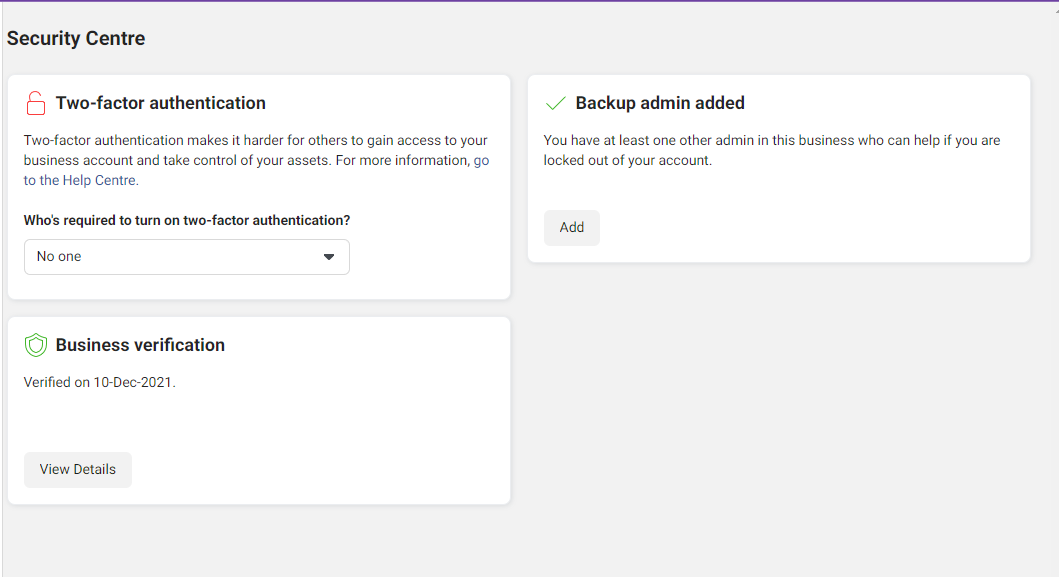Viewport: 1059px width, 577px height.
Task: Click the two-factor requirement question label
Action: (x=187, y=220)
